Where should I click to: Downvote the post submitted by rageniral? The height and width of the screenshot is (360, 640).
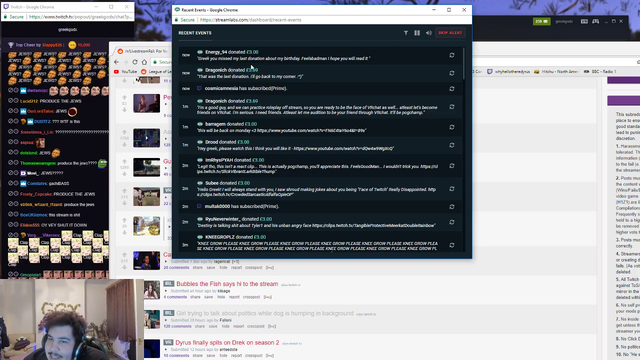click(124, 268)
